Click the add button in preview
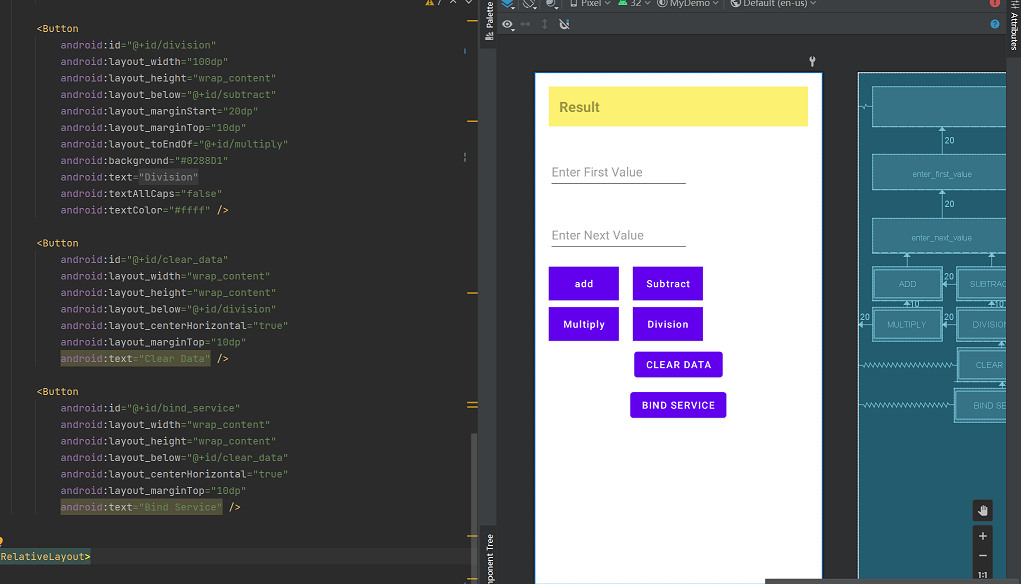1021x584 pixels. [x=583, y=284]
